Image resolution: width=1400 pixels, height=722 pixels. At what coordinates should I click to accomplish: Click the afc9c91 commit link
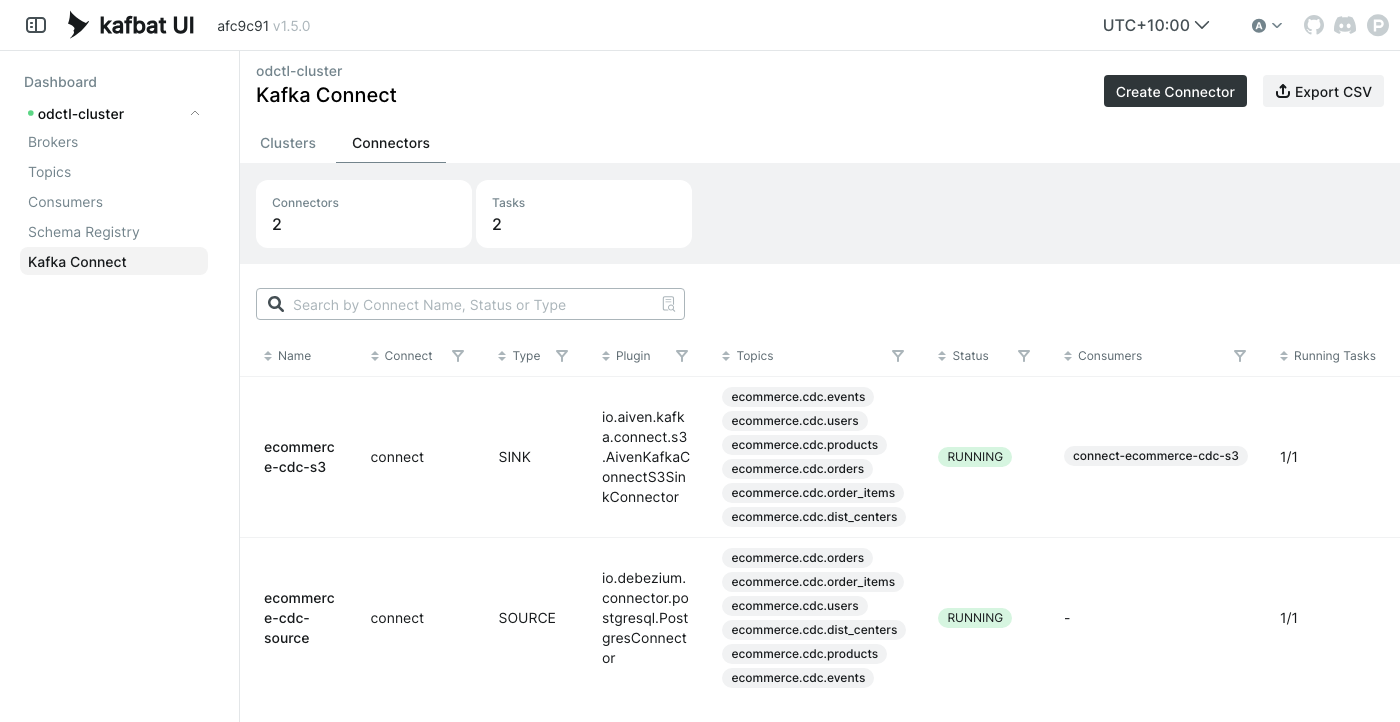pyautogui.click(x=243, y=26)
